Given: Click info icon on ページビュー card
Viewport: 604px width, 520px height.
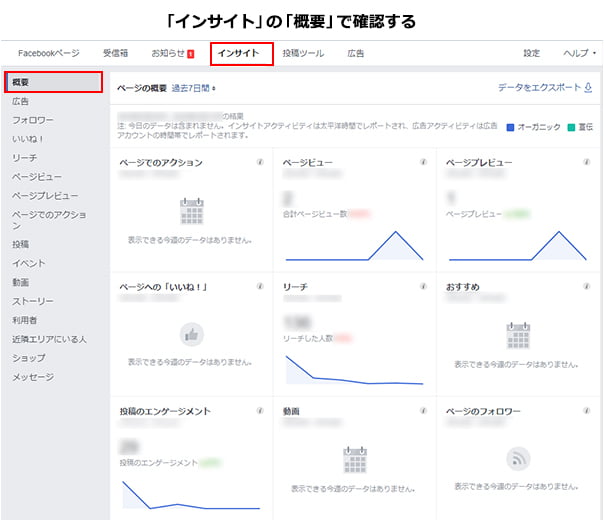Looking at the screenshot, I should (423, 162).
